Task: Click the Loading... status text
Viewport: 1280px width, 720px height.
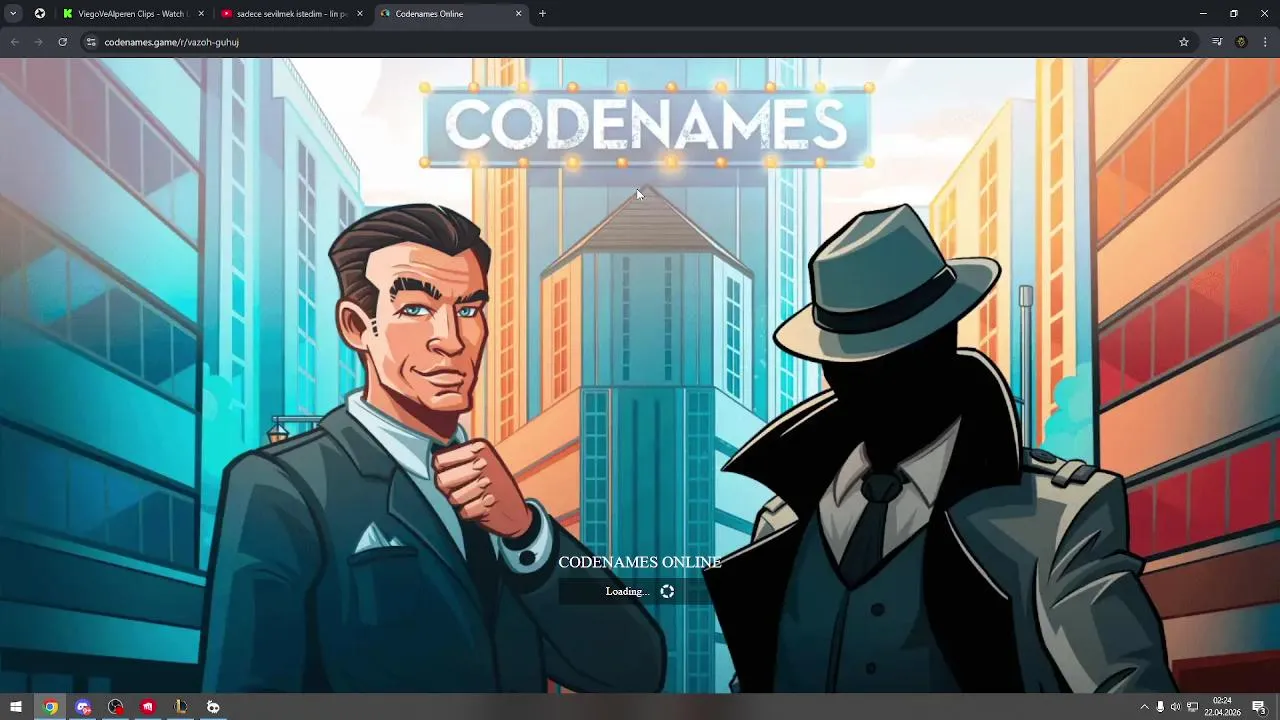Action: [627, 592]
